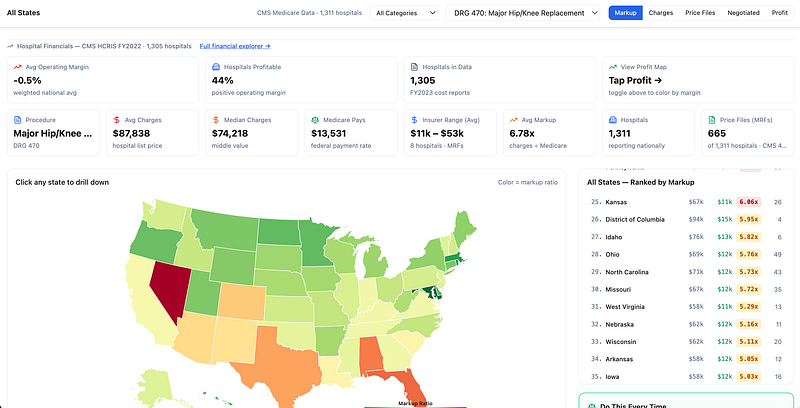800x408 pixels.
Task: Click the Avg Operating Margin trend icon
Action: [18, 67]
